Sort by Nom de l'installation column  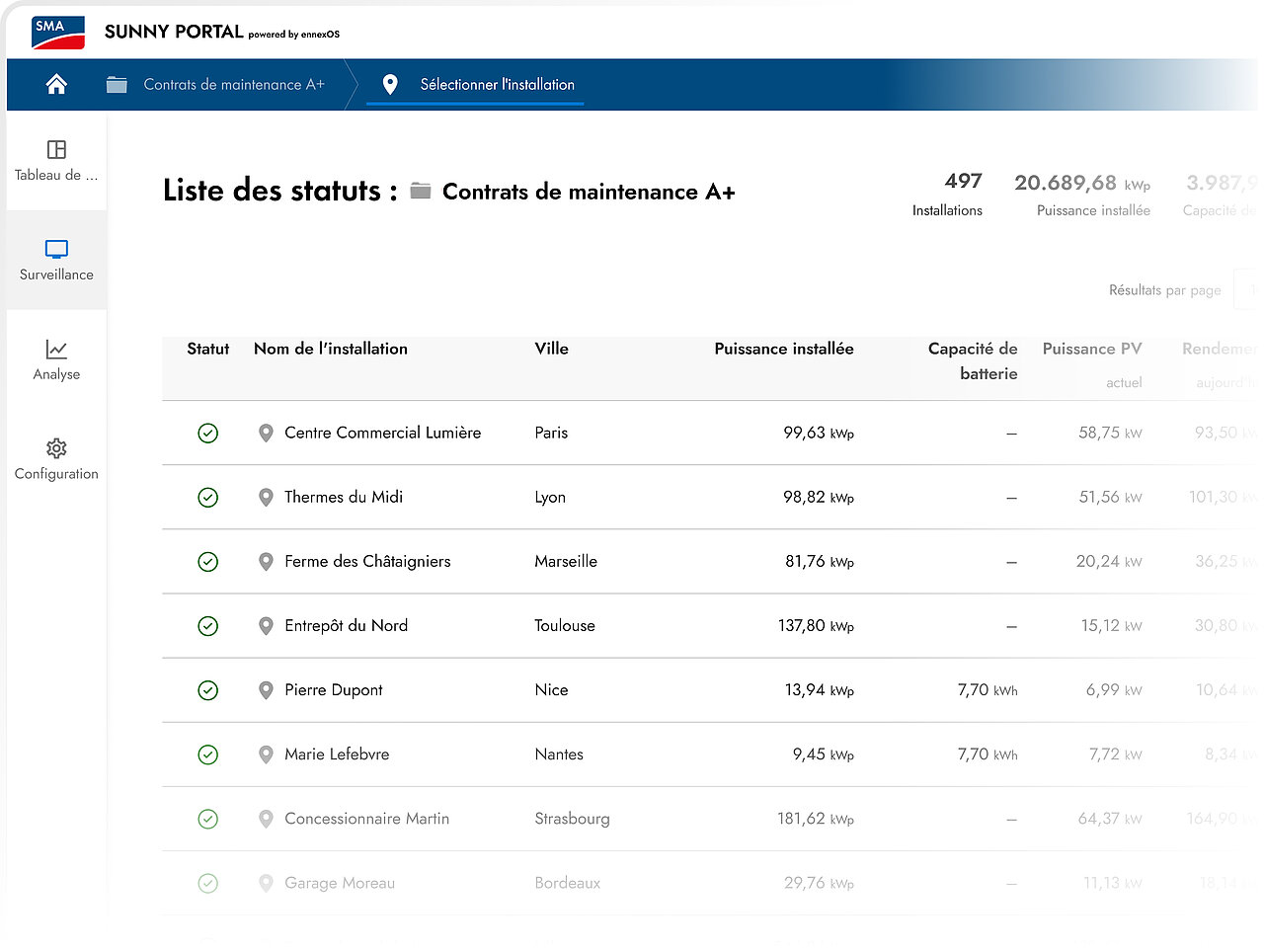point(331,349)
